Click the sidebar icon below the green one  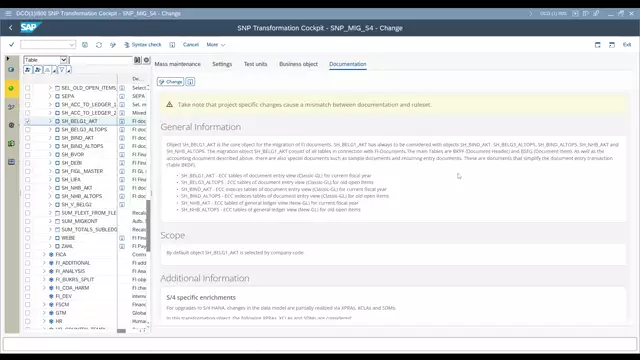pyautogui.click(x=11, y=107)
